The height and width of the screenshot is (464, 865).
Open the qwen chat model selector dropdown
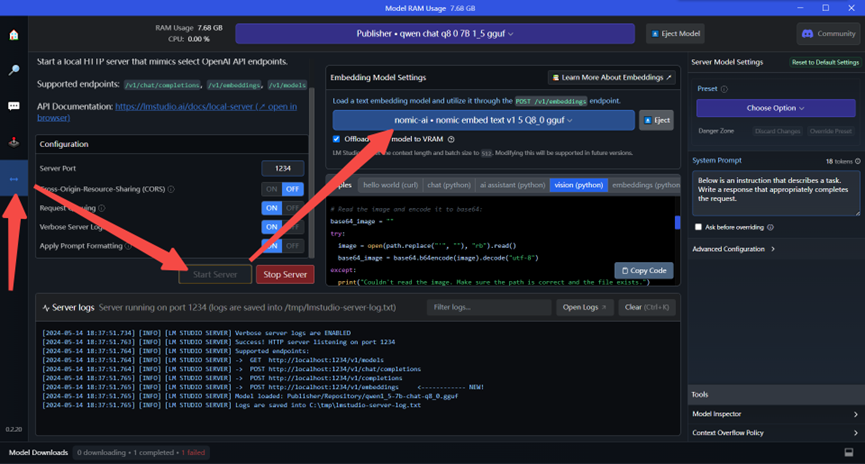pyautogui.click(x=435, y=34)
